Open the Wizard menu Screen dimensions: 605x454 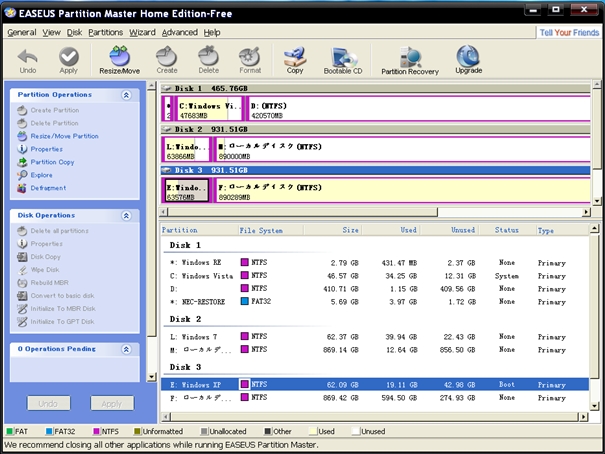[x=142, y=32]
